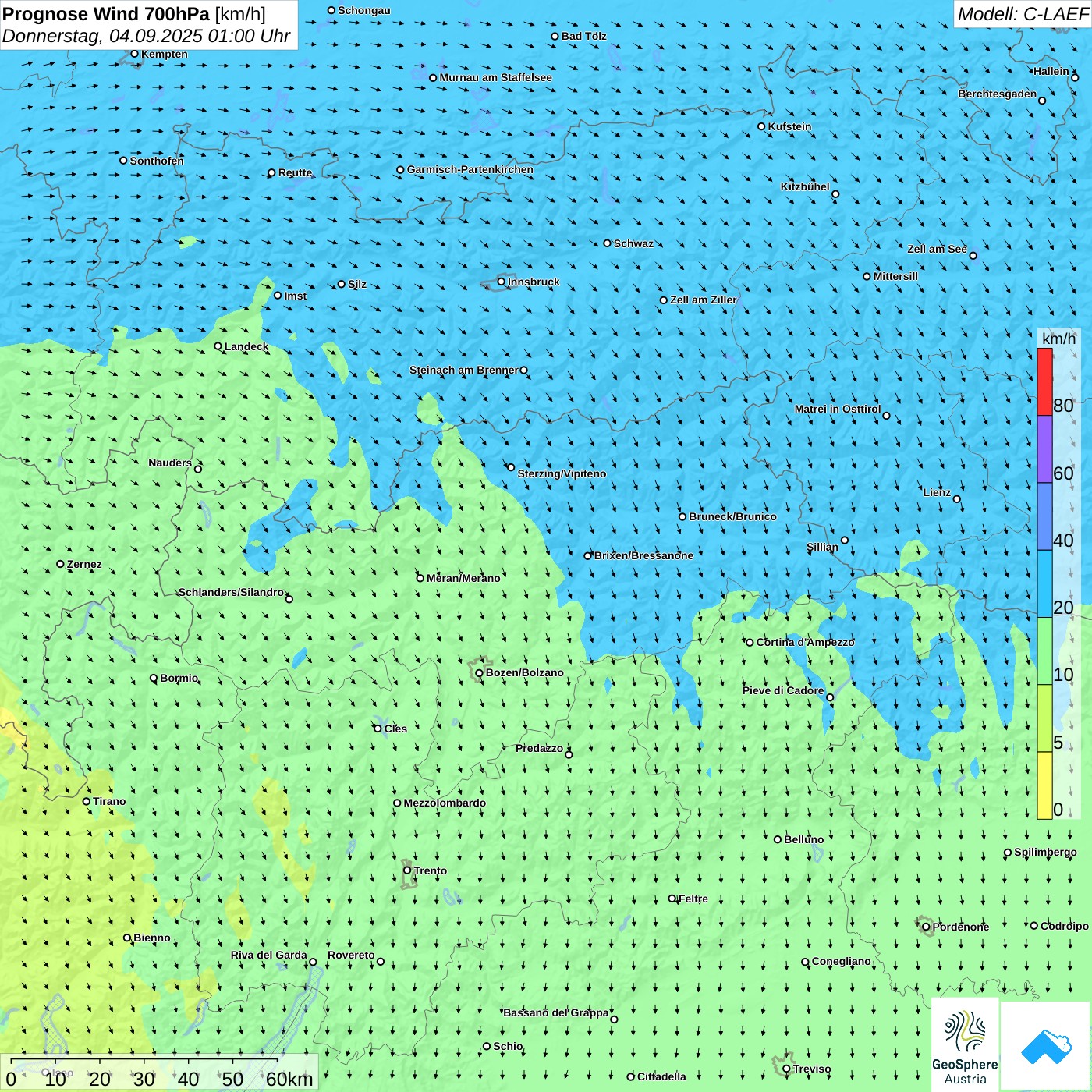Click the Tirano location dot
Image resolution: width=1092 pixels, height=1092 pixels.
pos(87,801)
